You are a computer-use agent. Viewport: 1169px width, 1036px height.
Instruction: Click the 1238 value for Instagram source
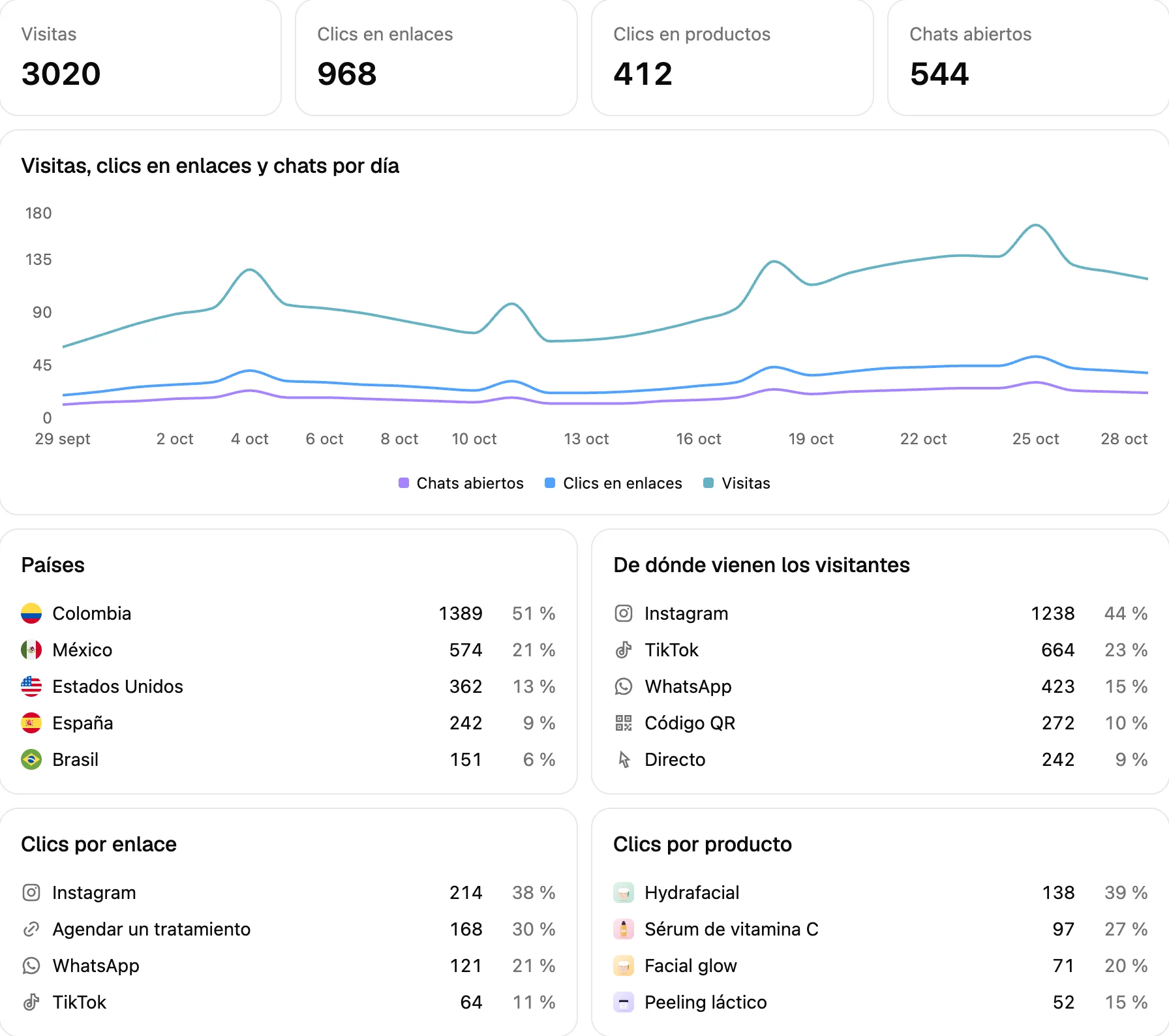(1053, 613)
